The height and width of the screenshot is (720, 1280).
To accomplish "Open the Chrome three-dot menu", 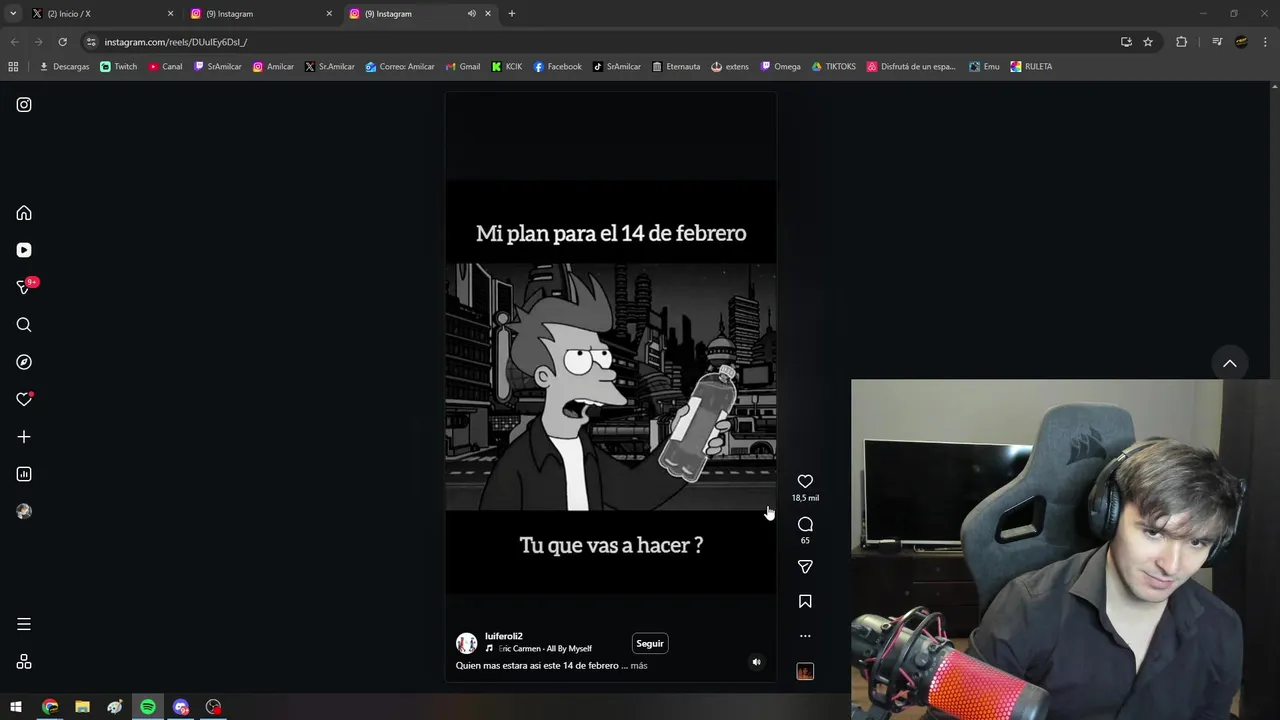I will [x=1265, y=42].
